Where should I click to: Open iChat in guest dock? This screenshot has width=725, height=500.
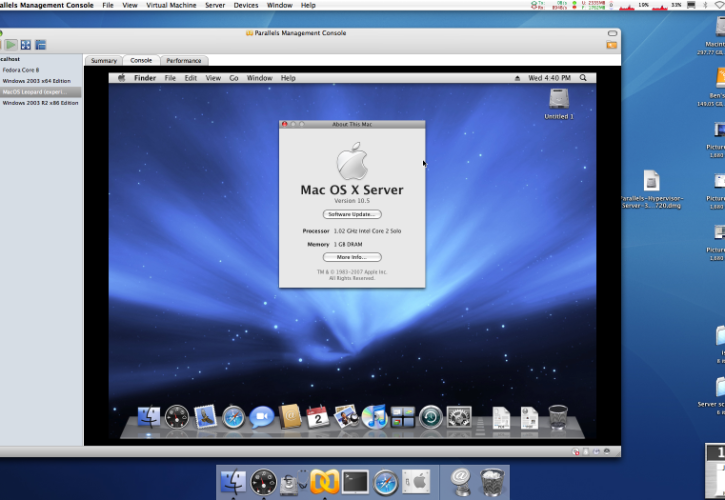[x=261, y=417]
